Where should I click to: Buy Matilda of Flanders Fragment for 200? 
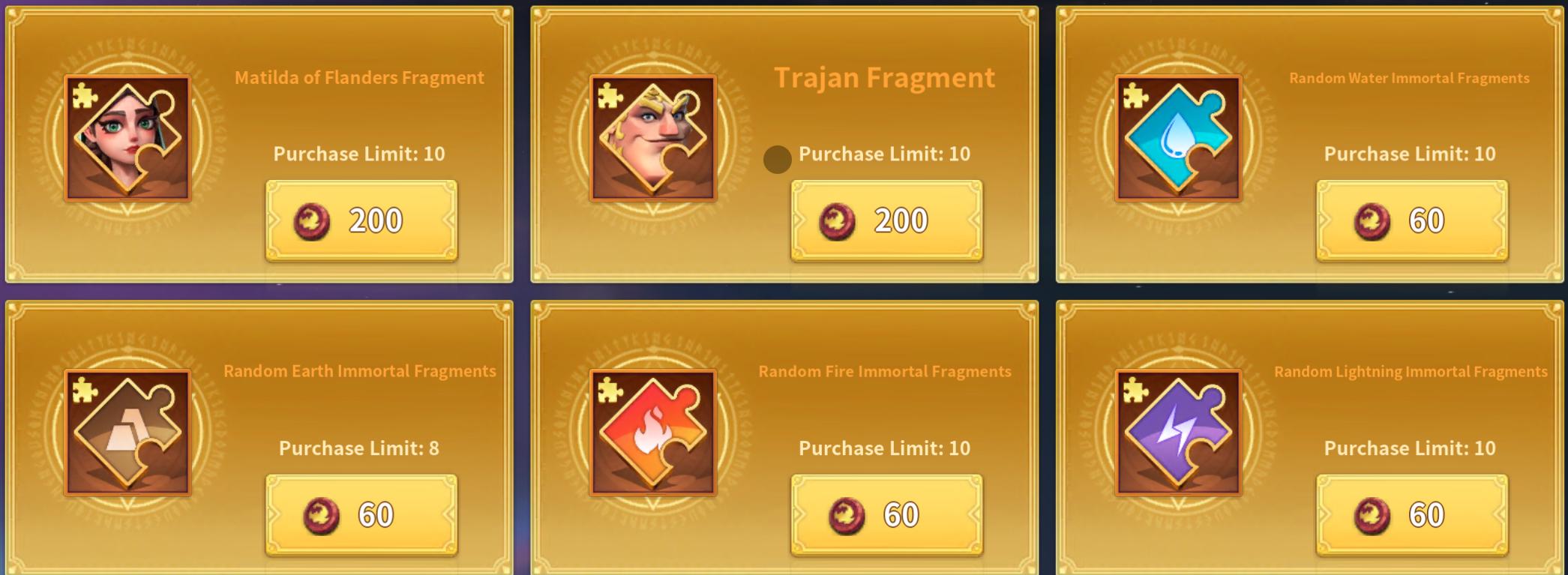tap(361, 220)
